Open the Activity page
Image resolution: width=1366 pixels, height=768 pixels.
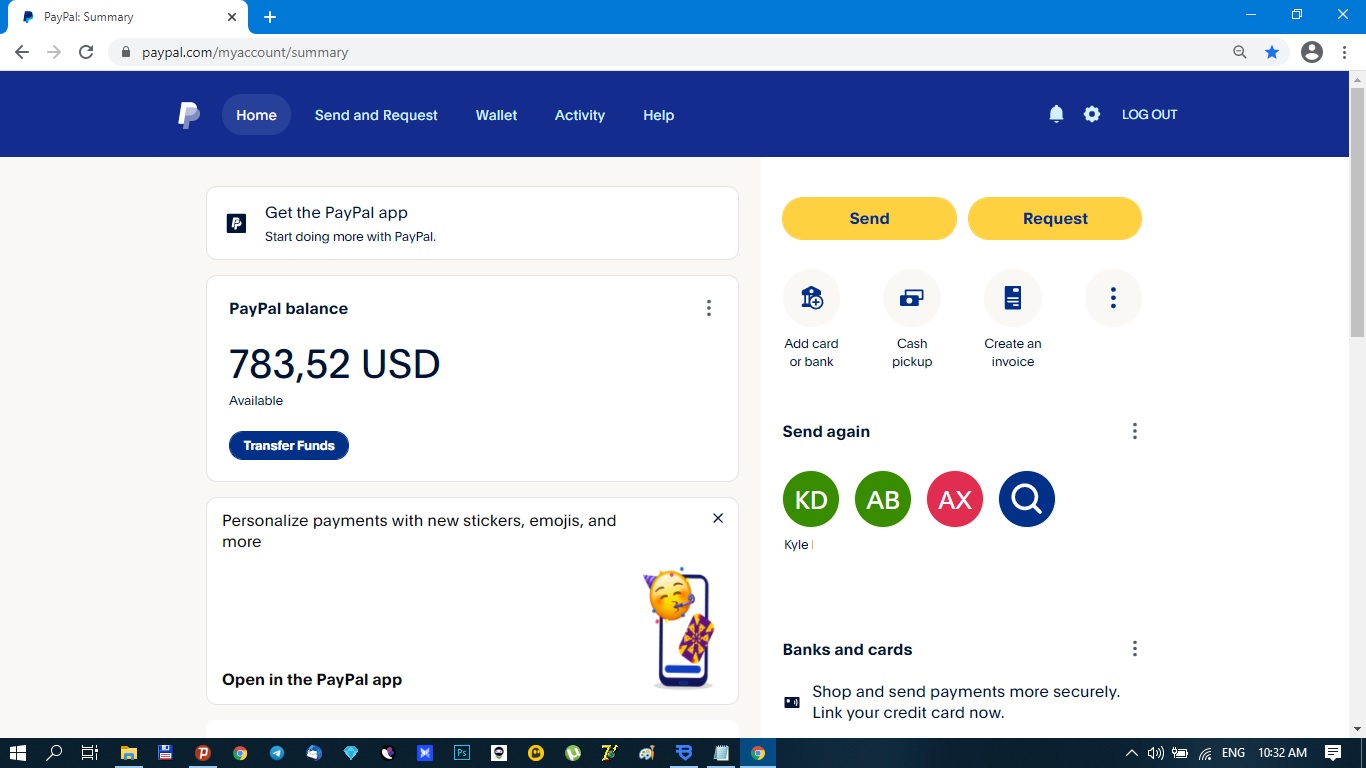point(580,115)
